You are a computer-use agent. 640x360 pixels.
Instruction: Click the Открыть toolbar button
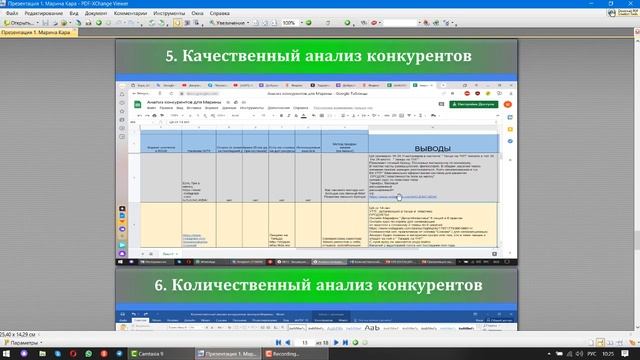(x=19, y=23)
